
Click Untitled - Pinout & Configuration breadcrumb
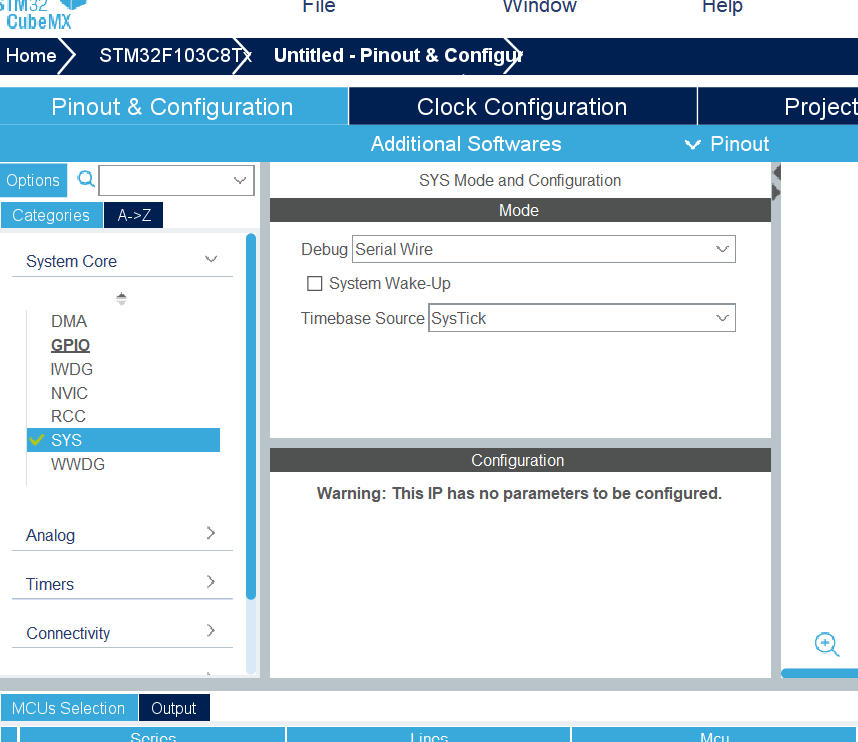(397, 55)
